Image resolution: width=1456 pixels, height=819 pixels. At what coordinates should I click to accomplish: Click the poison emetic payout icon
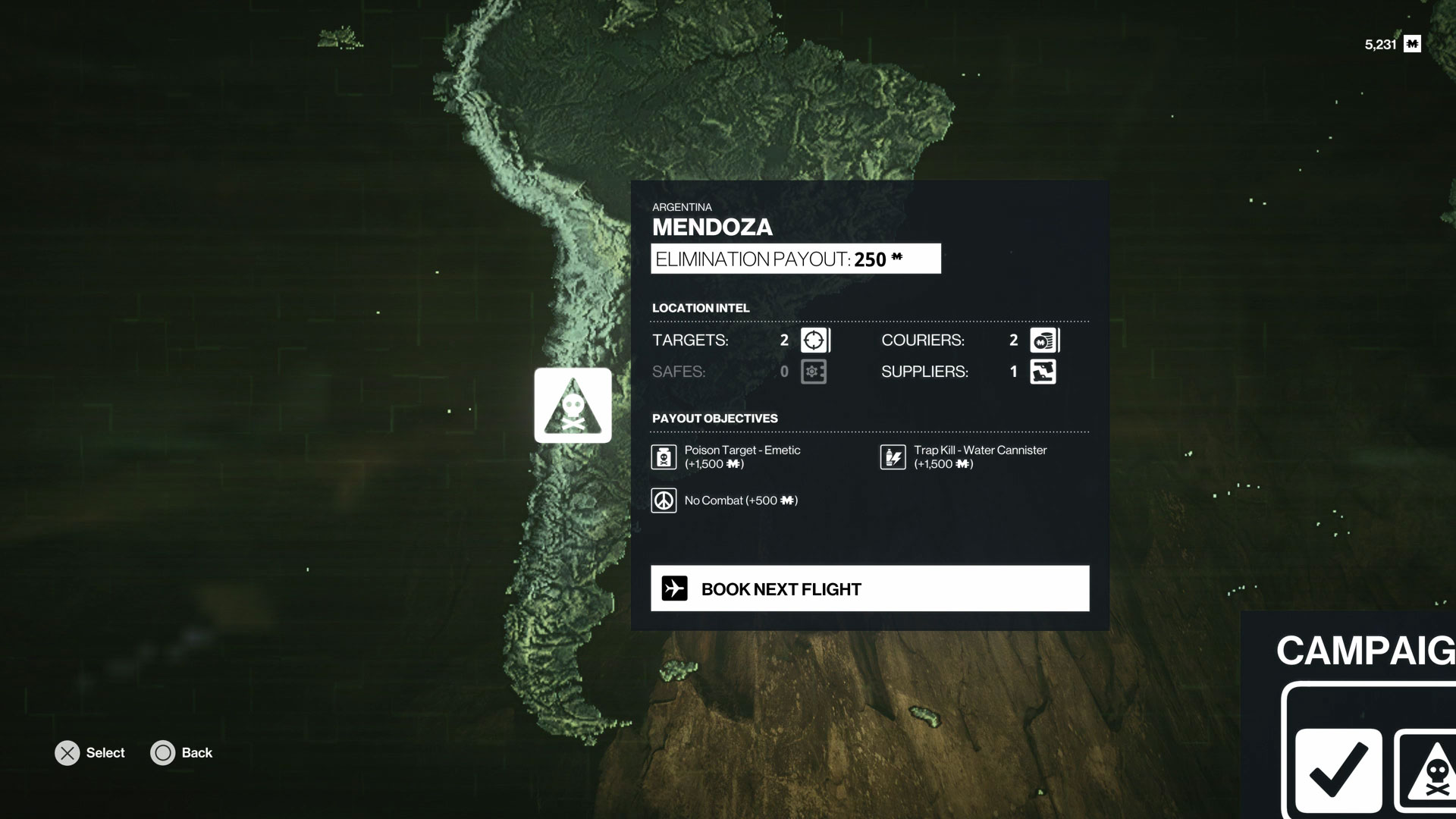click(664, 456)
